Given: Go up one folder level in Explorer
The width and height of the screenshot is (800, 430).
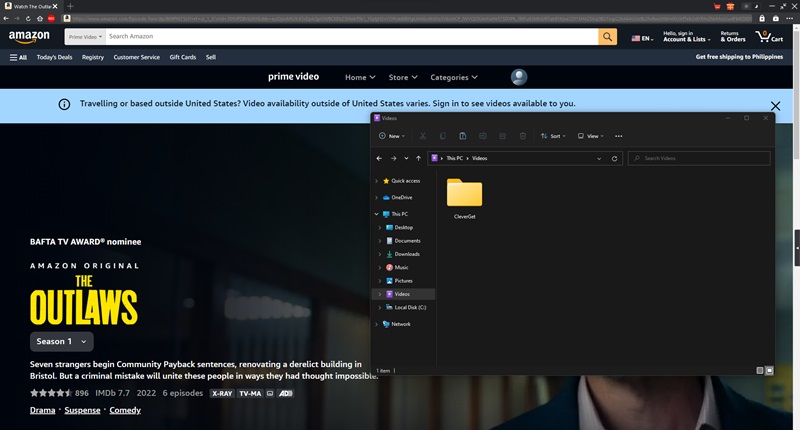Looking at the screenshot, I should (x=418, y=158).
